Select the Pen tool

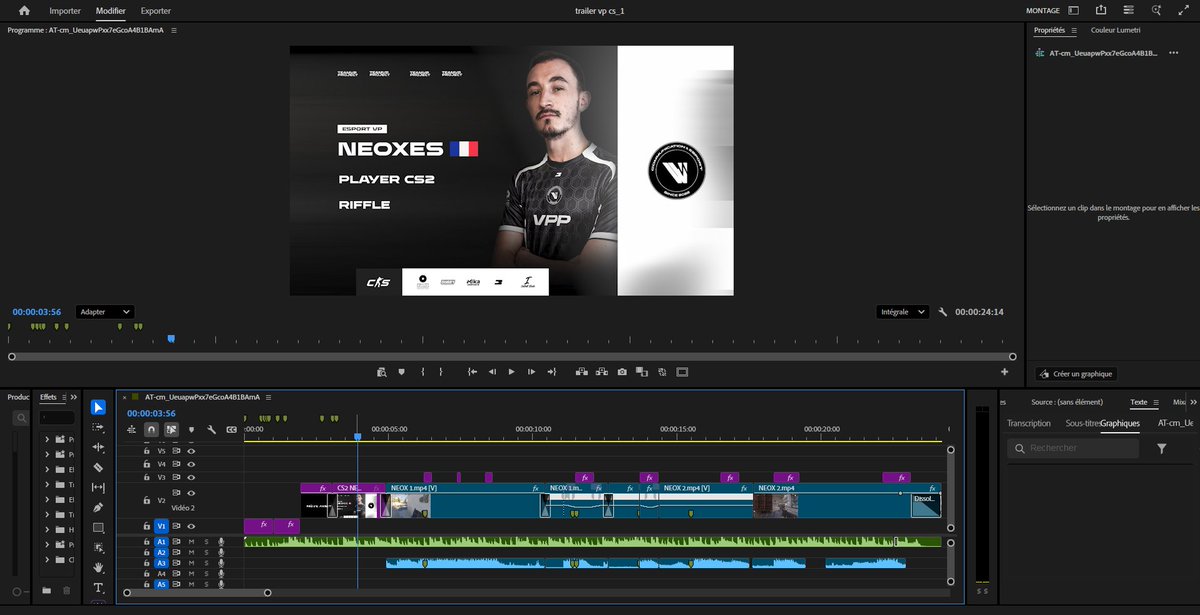tap(98, 507)
